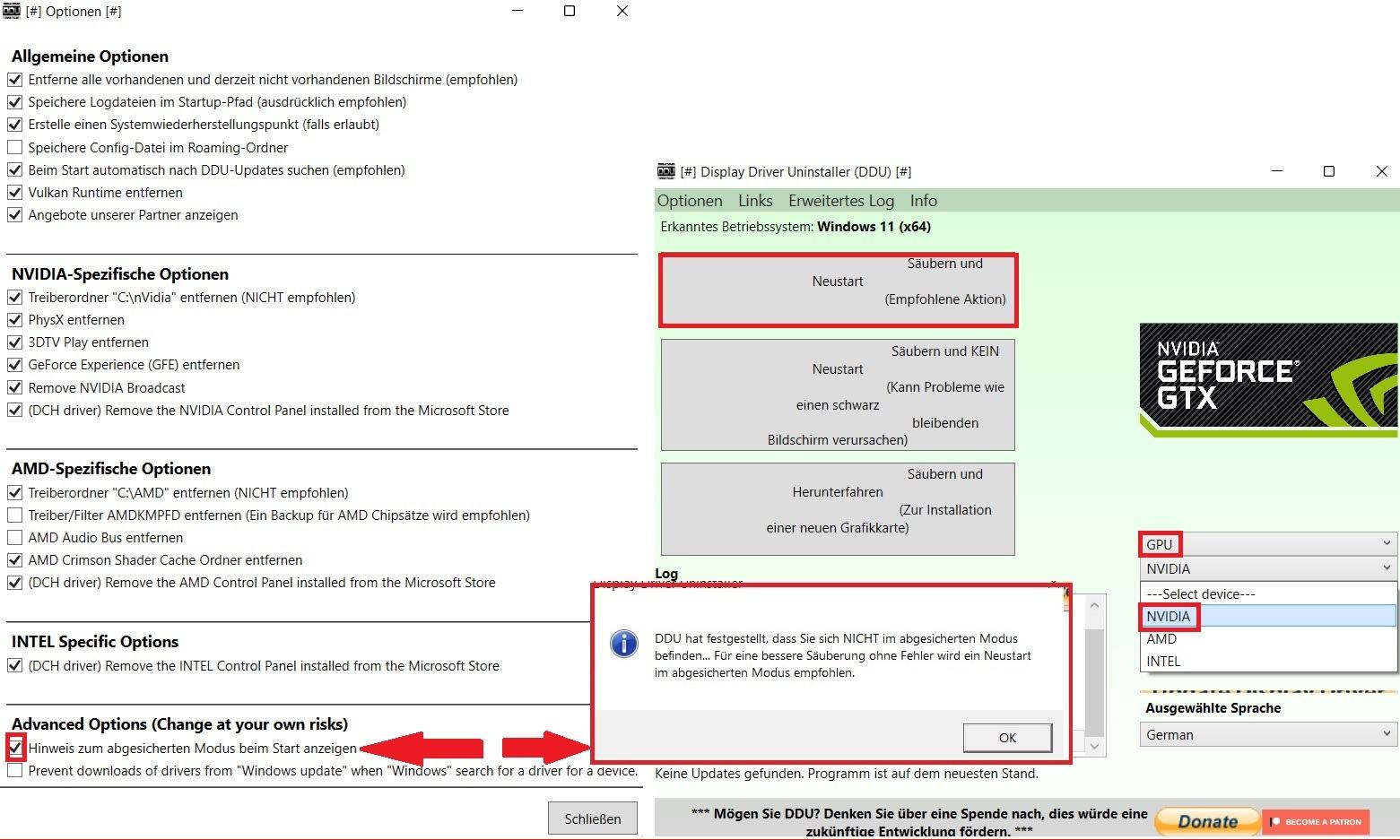
Task: Open the German language dropdown
Action: coord(1268,734)
